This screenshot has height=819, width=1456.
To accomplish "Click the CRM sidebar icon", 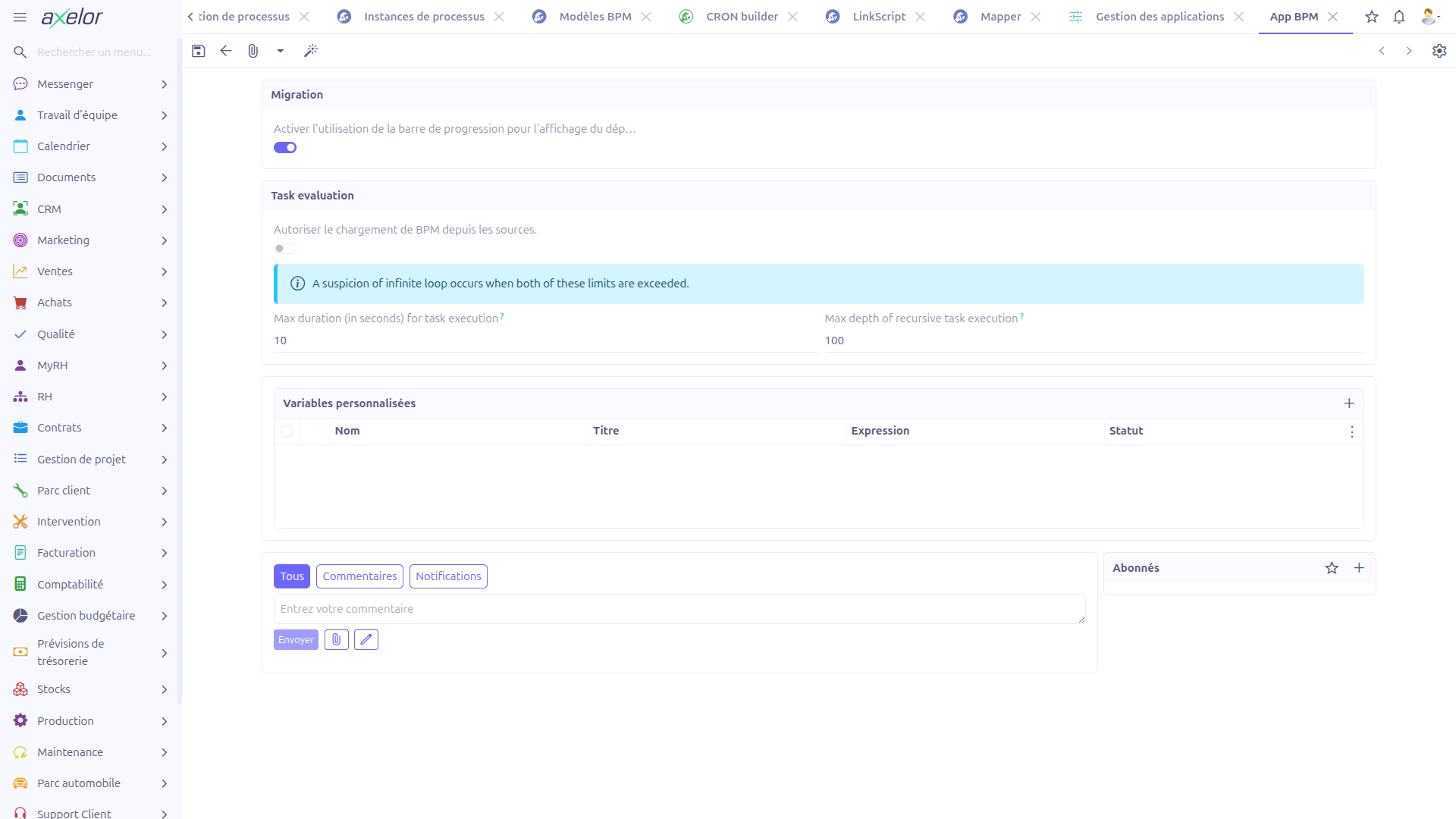I will tap(20, 209).
